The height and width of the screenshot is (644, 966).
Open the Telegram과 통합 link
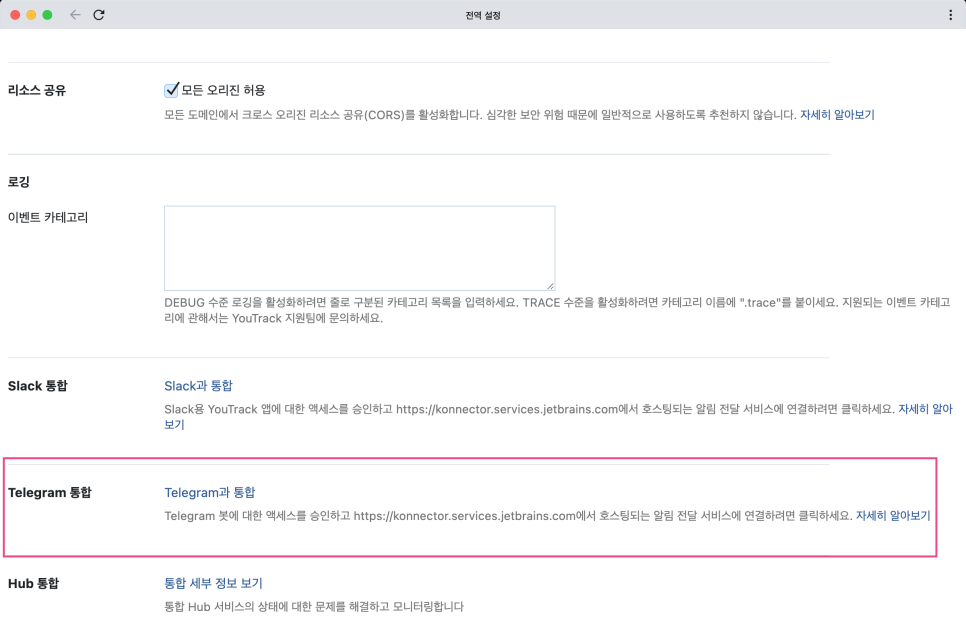point(209,492)
